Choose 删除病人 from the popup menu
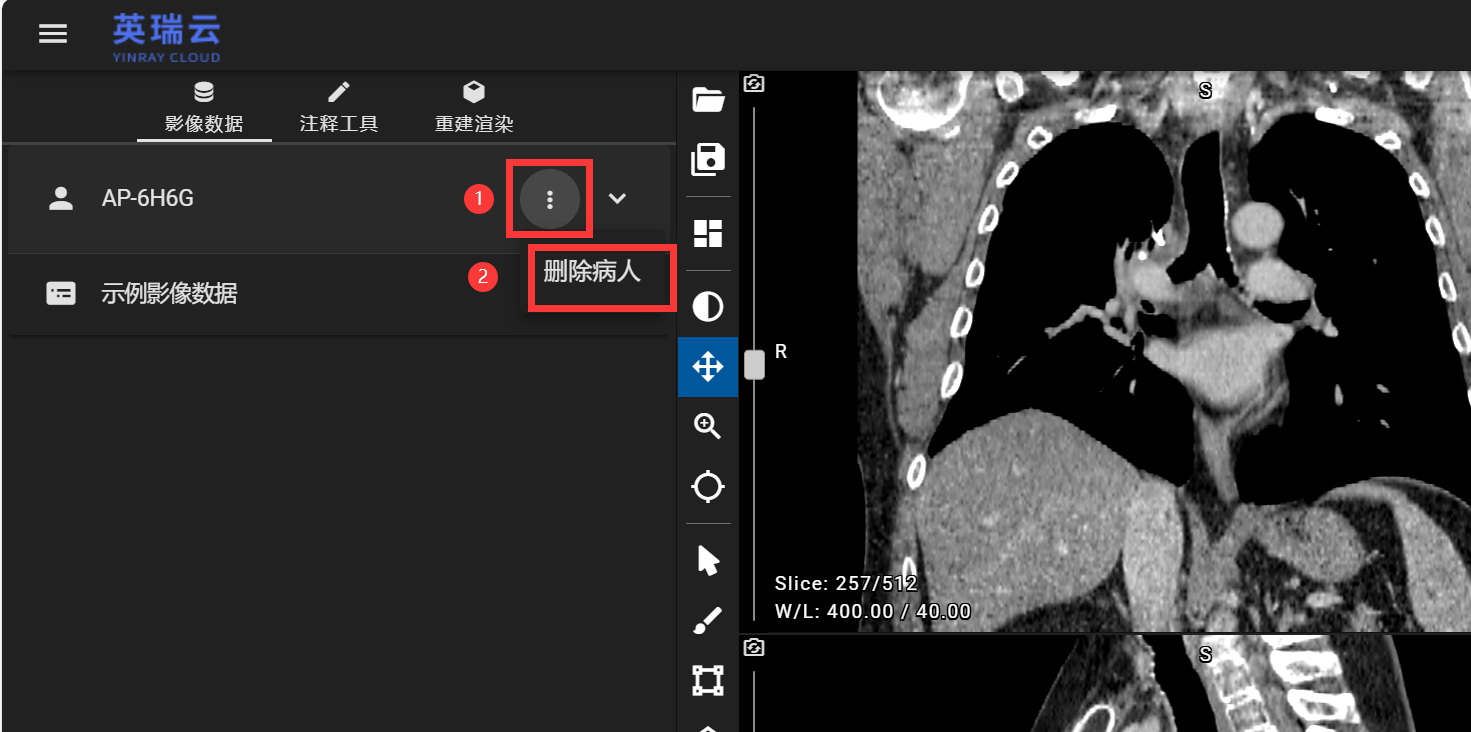The height and width of the screenshot is (732, 1471). (592, 271)
